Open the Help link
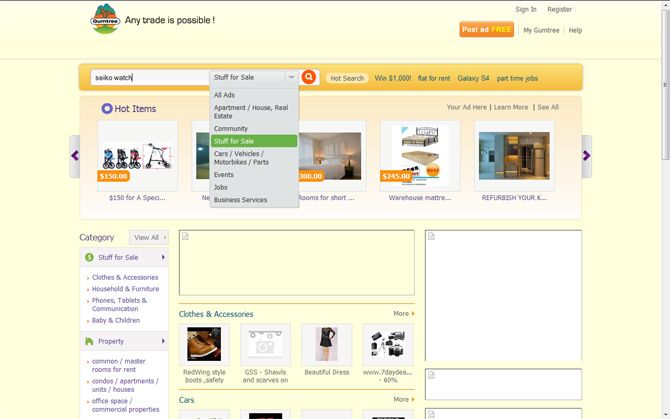Screen dimensions: 670x419 [575, 30]
